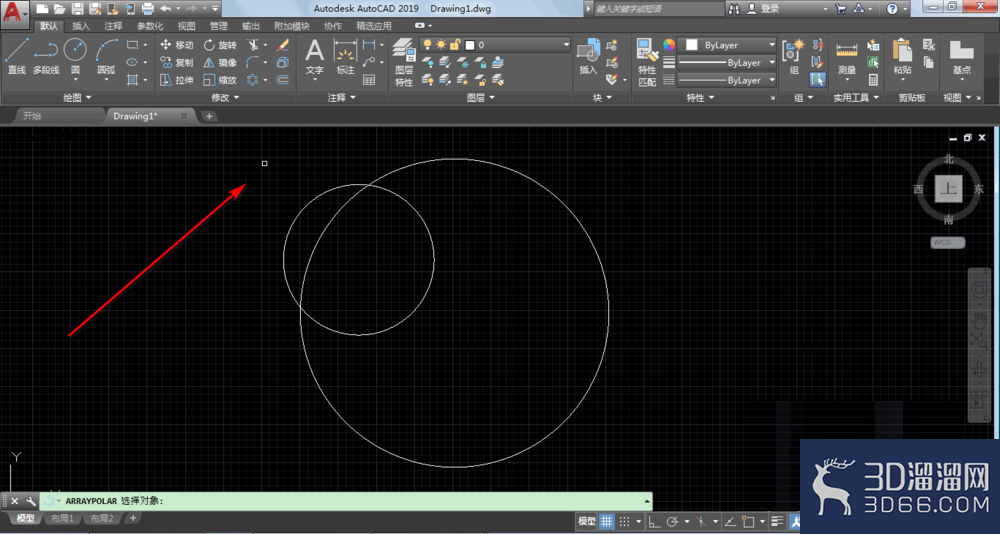Viewport: 1000px width, 534px height.
Task: Click the 上 (Top) ViewCube face
Action: 949,189
